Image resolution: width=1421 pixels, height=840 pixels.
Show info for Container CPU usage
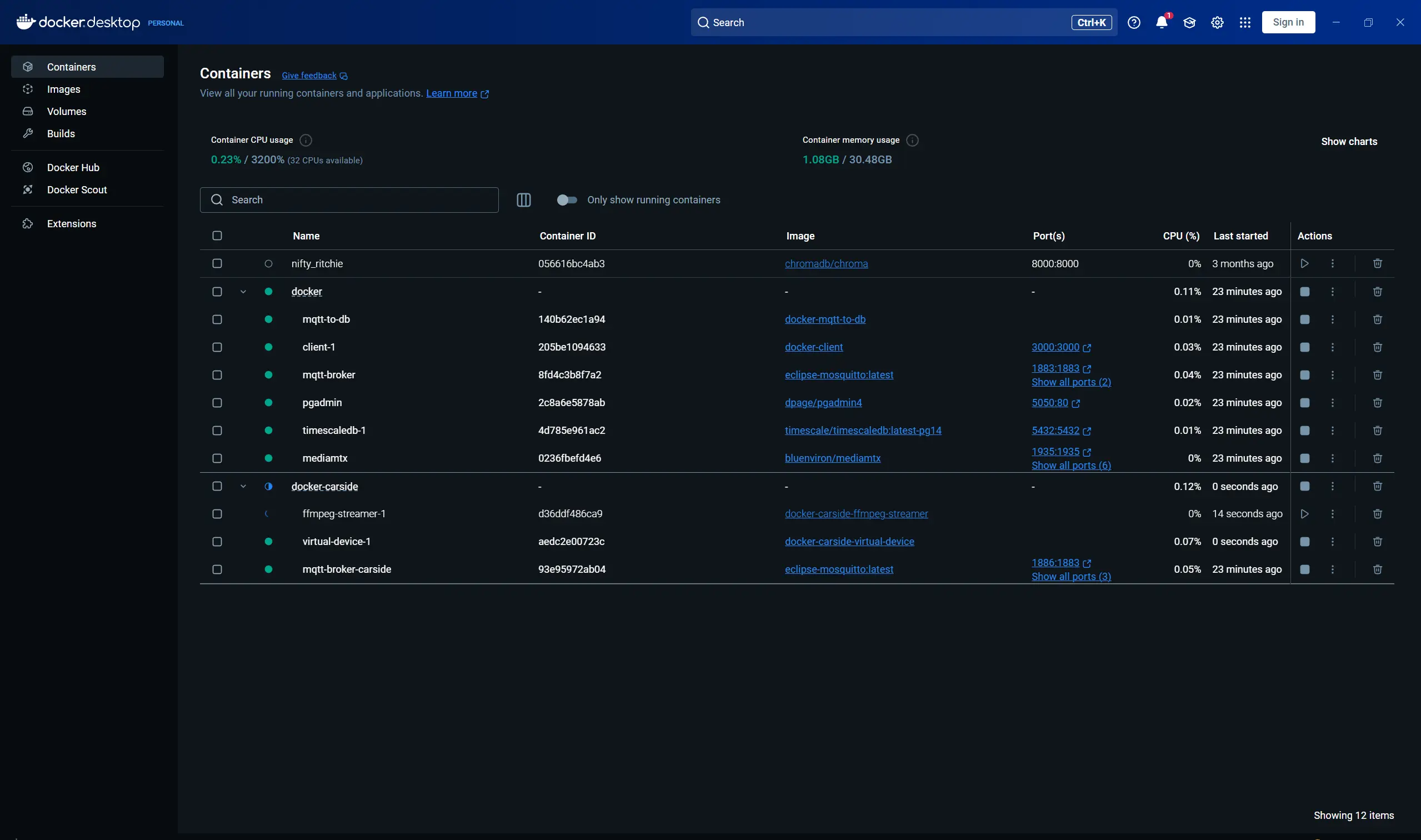(x=306, y=141)
